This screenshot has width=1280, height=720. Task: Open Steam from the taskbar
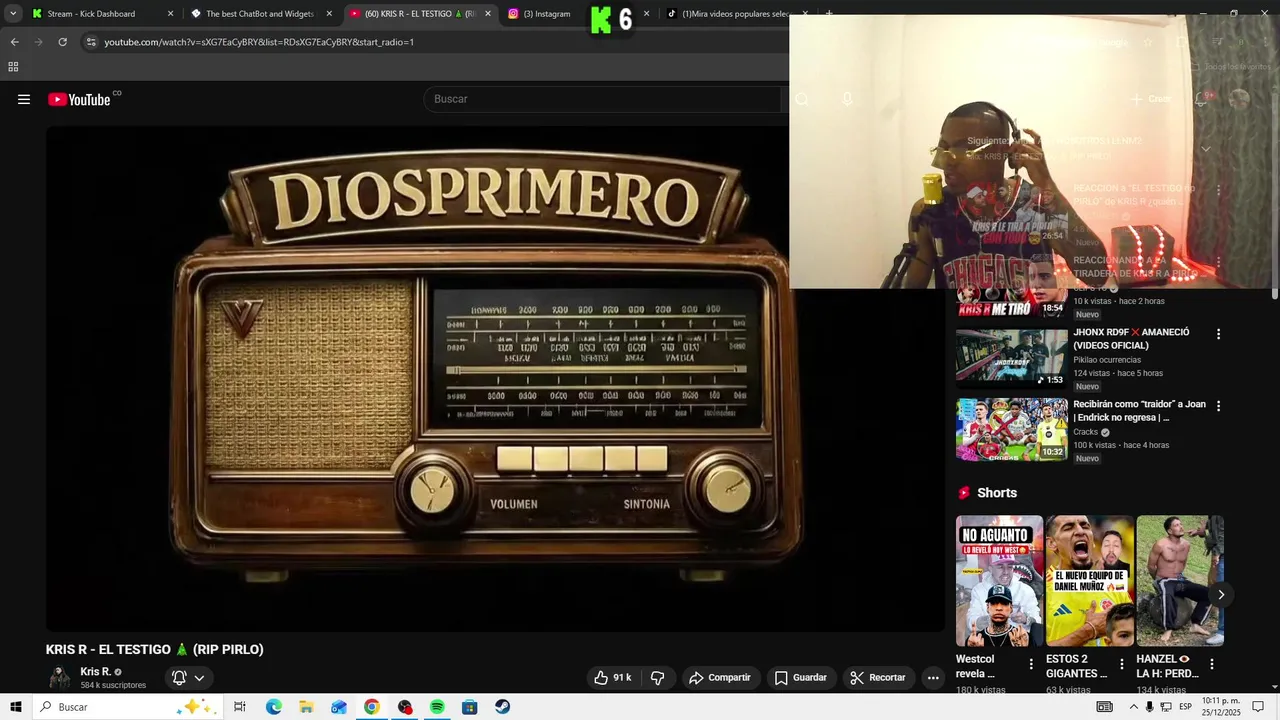(x=502, y=707)
